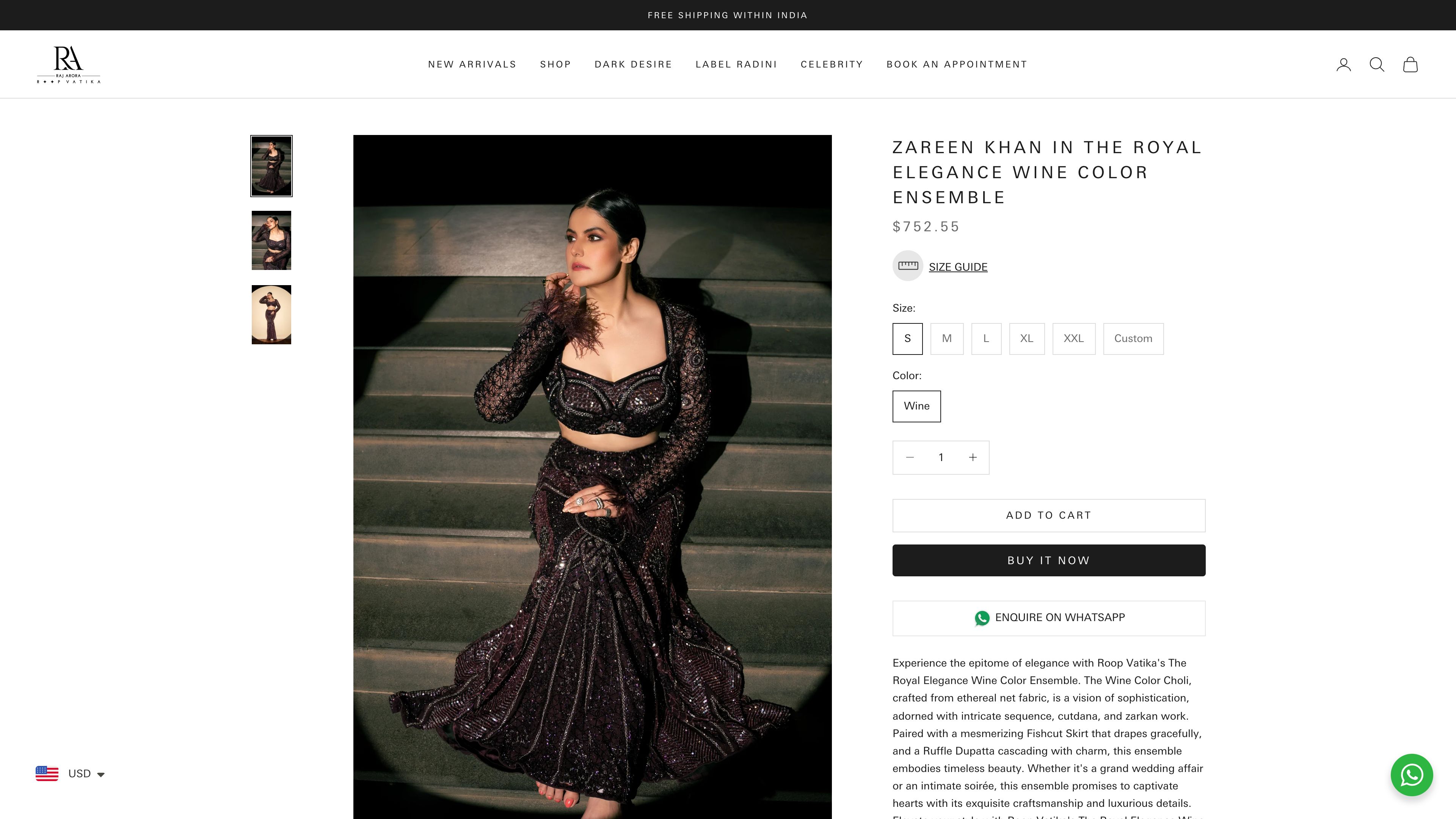Screen dimensions: 1456x819
Task: Click the Raj Arora Roop Vatika logo
Action: click(68, 64)
